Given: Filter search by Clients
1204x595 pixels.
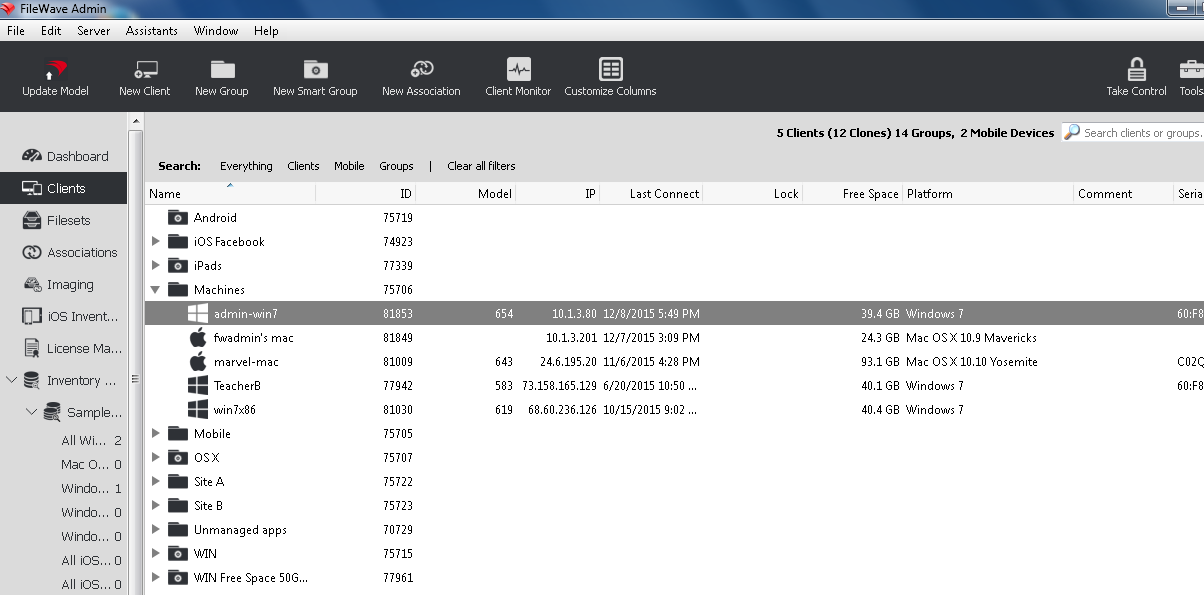Looking at the screenshot, I should 303,166.
